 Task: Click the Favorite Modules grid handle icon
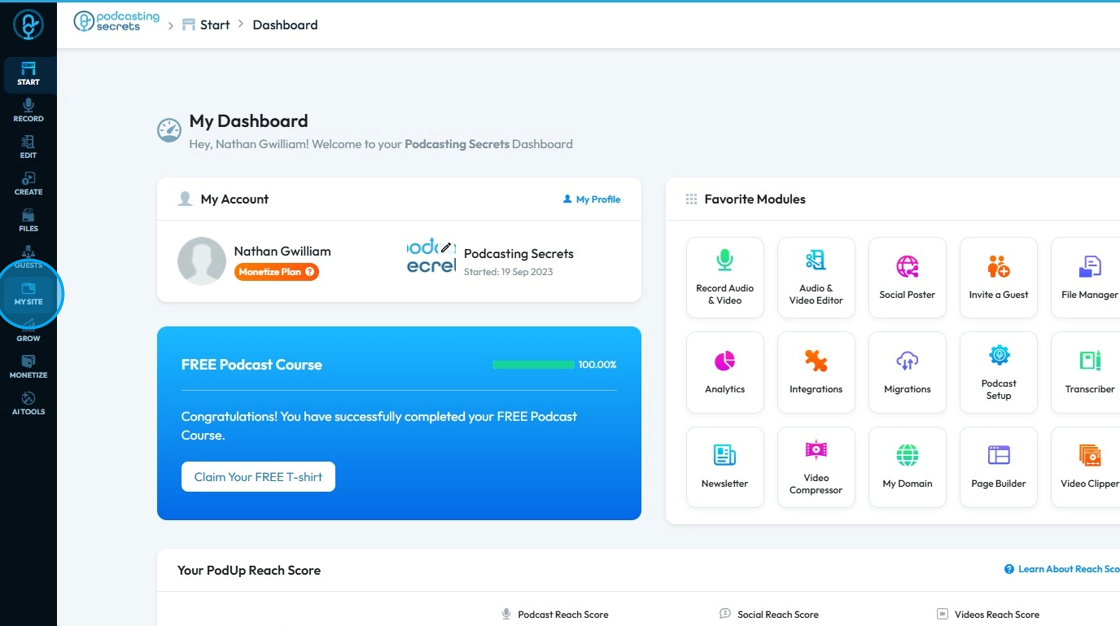(x=691, y=199)
